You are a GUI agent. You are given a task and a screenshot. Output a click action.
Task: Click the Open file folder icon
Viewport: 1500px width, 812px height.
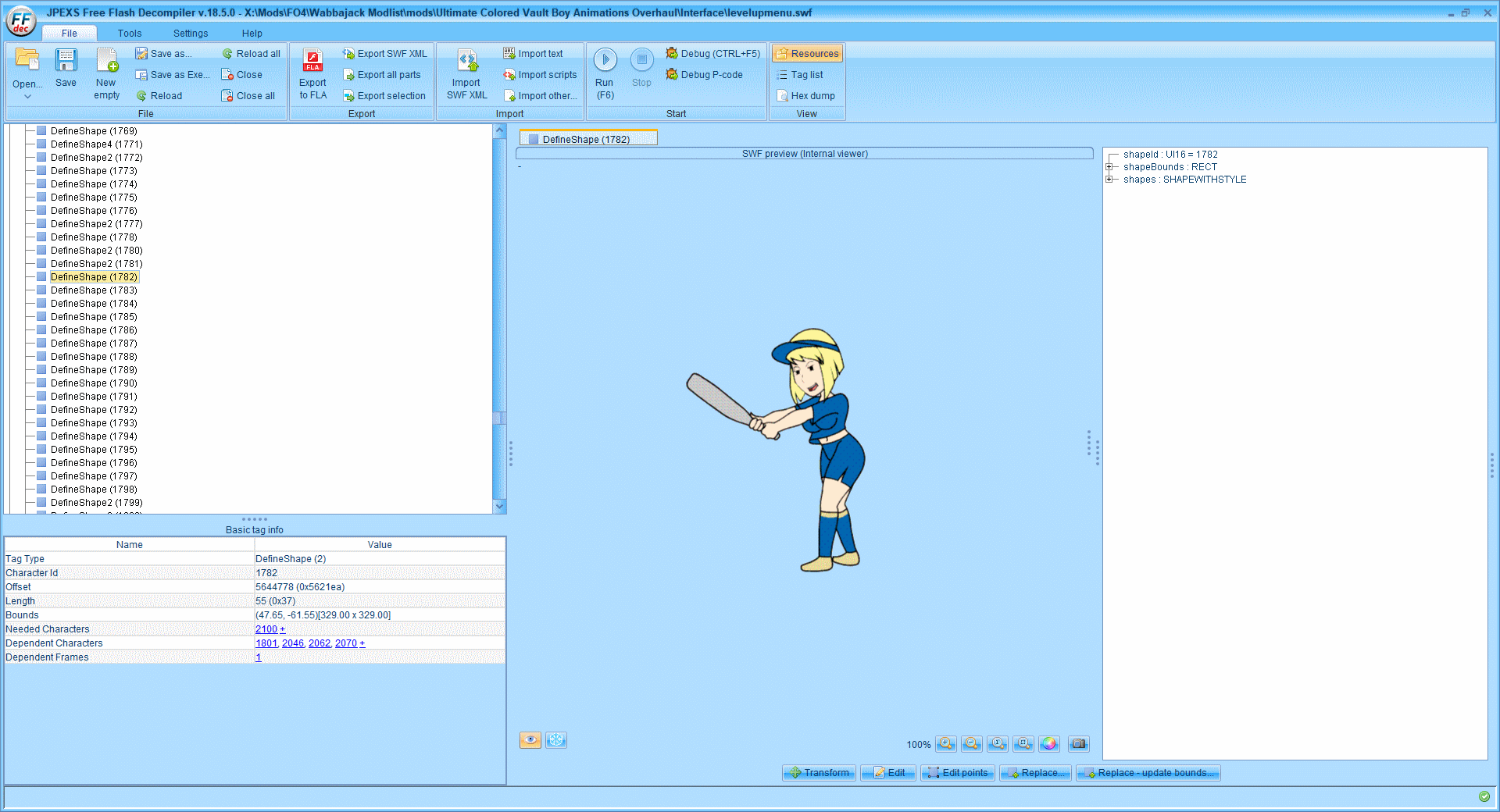27,60
